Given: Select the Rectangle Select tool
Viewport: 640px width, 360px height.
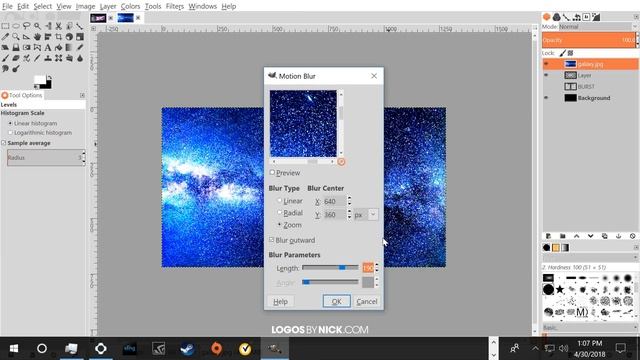Looking at the screenshot, I should click(x=5, y=26).
